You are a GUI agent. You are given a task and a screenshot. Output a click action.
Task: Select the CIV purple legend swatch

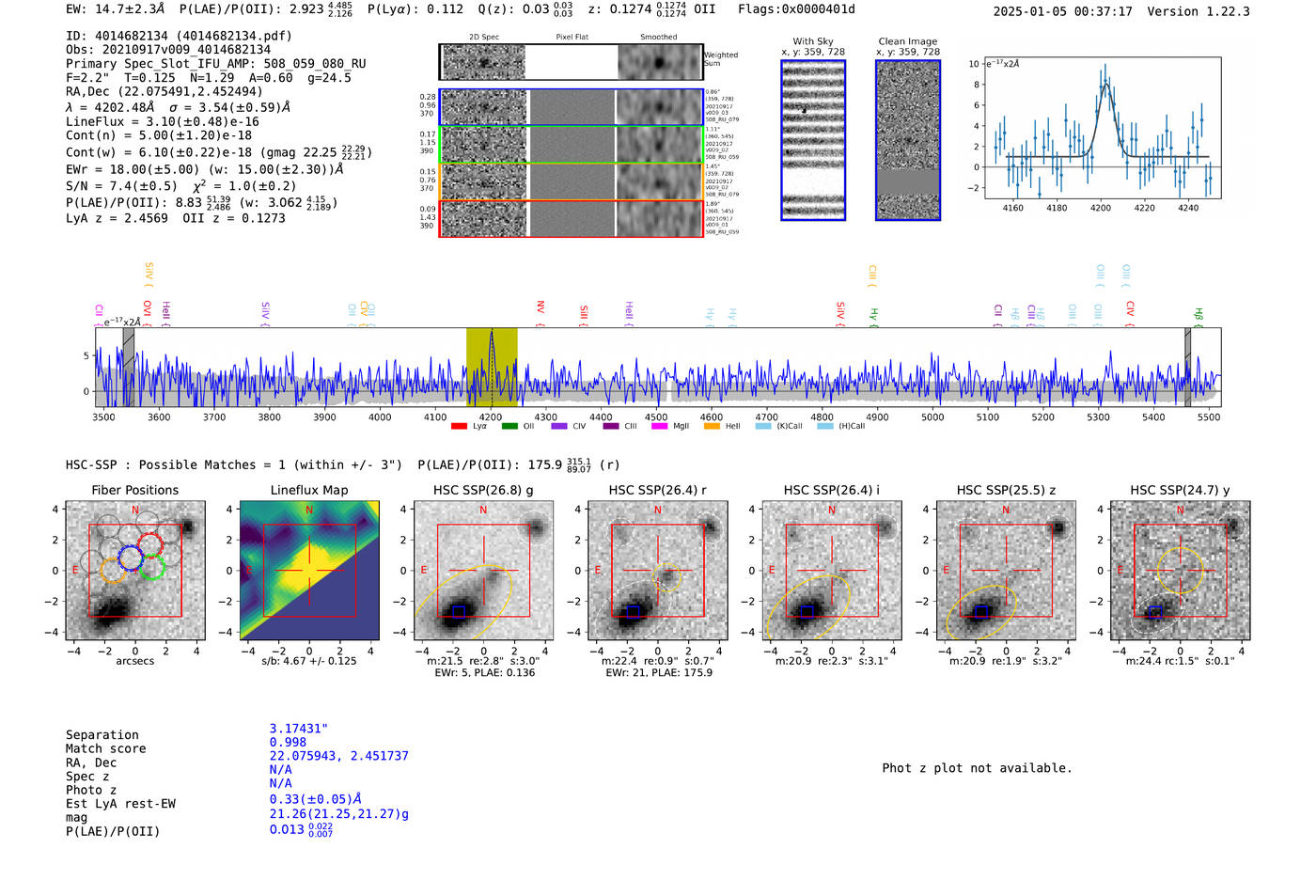pyautogui.click(x=559, y=427)
